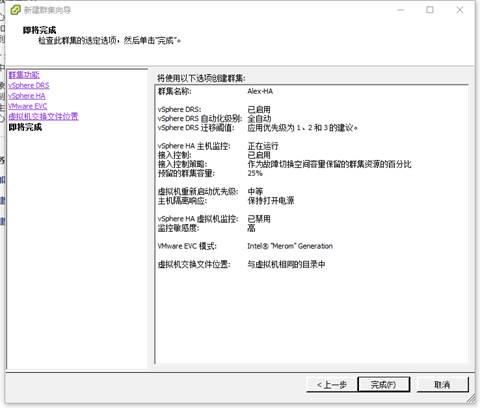The height and width of the screenshot is (408, 480).
Task: Click the window resize grip corner
Action: pos(471,399)
